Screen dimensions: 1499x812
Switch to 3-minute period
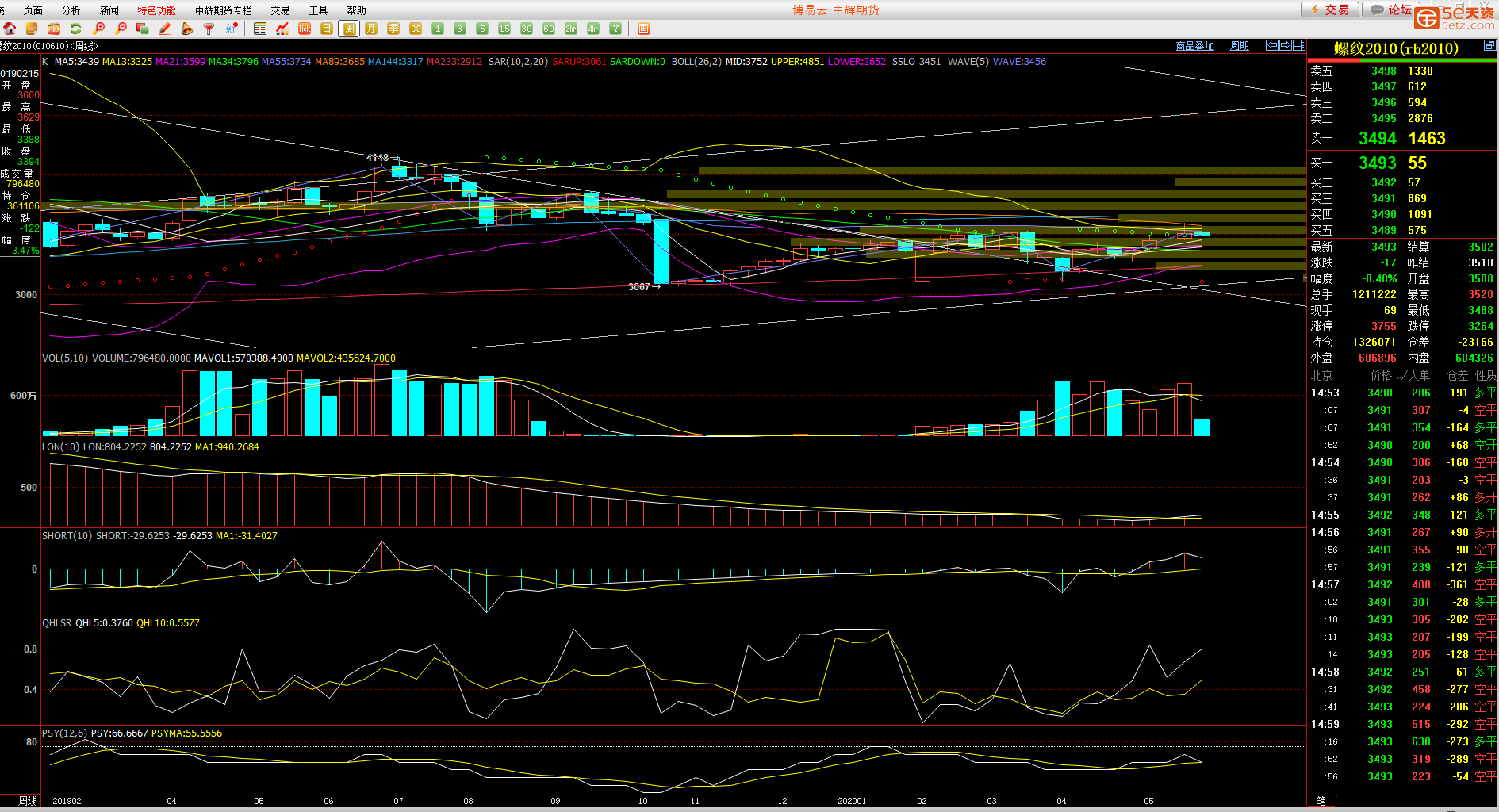[460, 29]
